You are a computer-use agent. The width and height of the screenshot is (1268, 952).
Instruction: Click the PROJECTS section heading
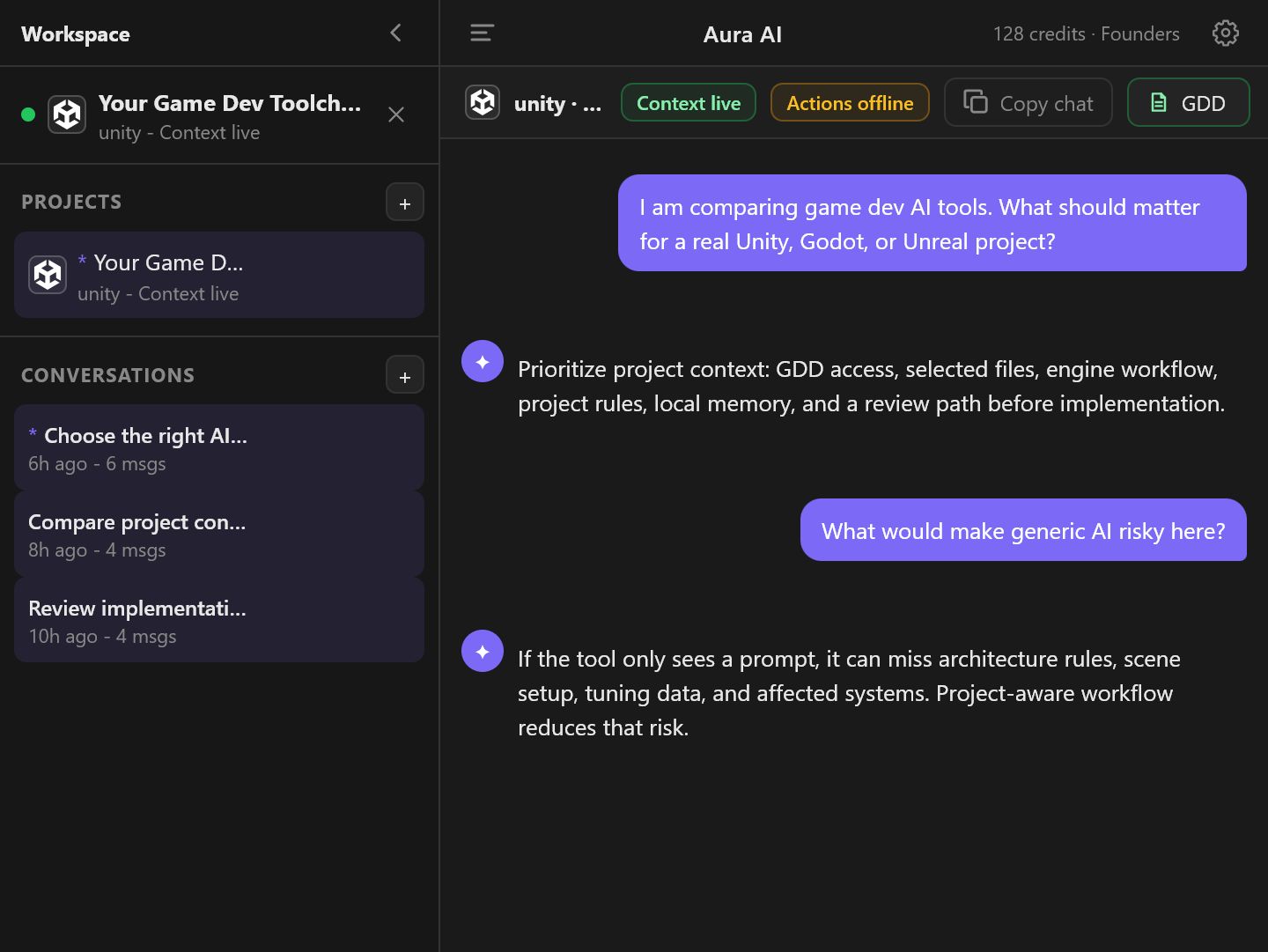[x=71, y=202]
